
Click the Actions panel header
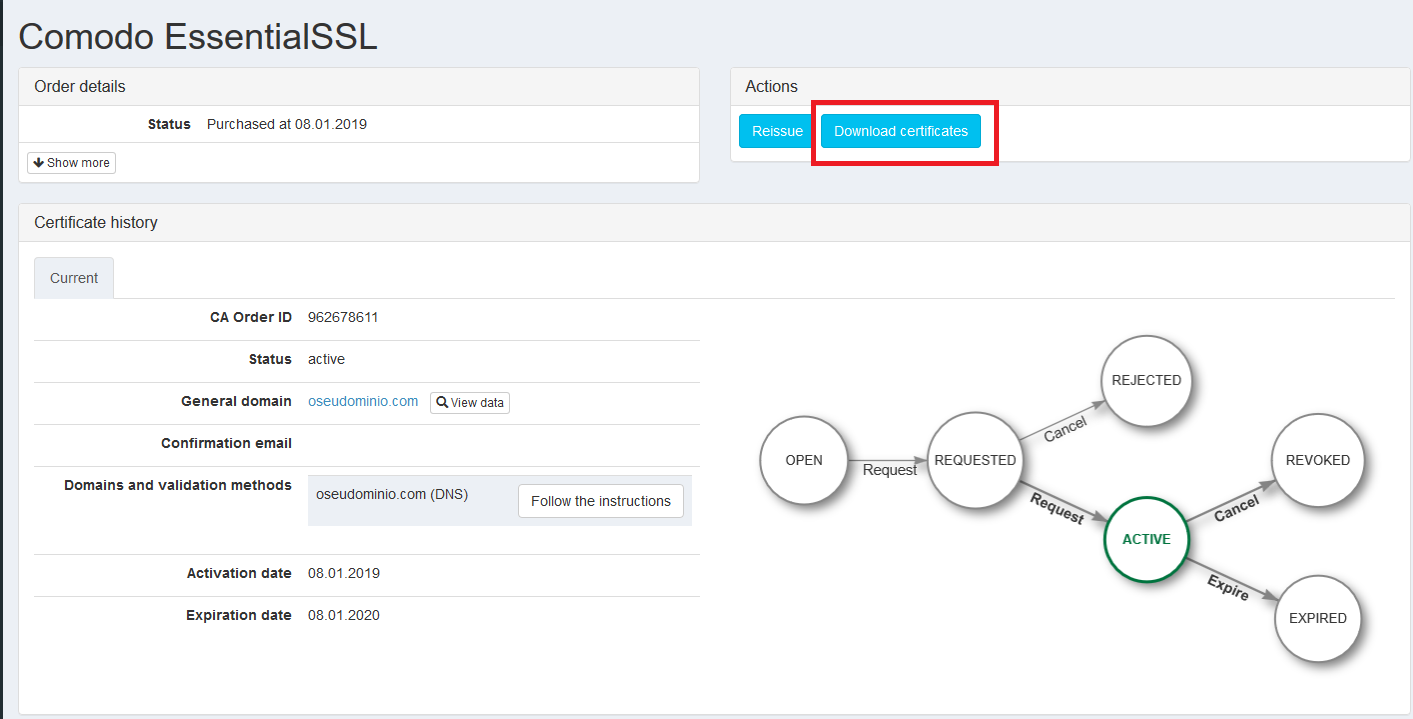click(x=771, y=87)
